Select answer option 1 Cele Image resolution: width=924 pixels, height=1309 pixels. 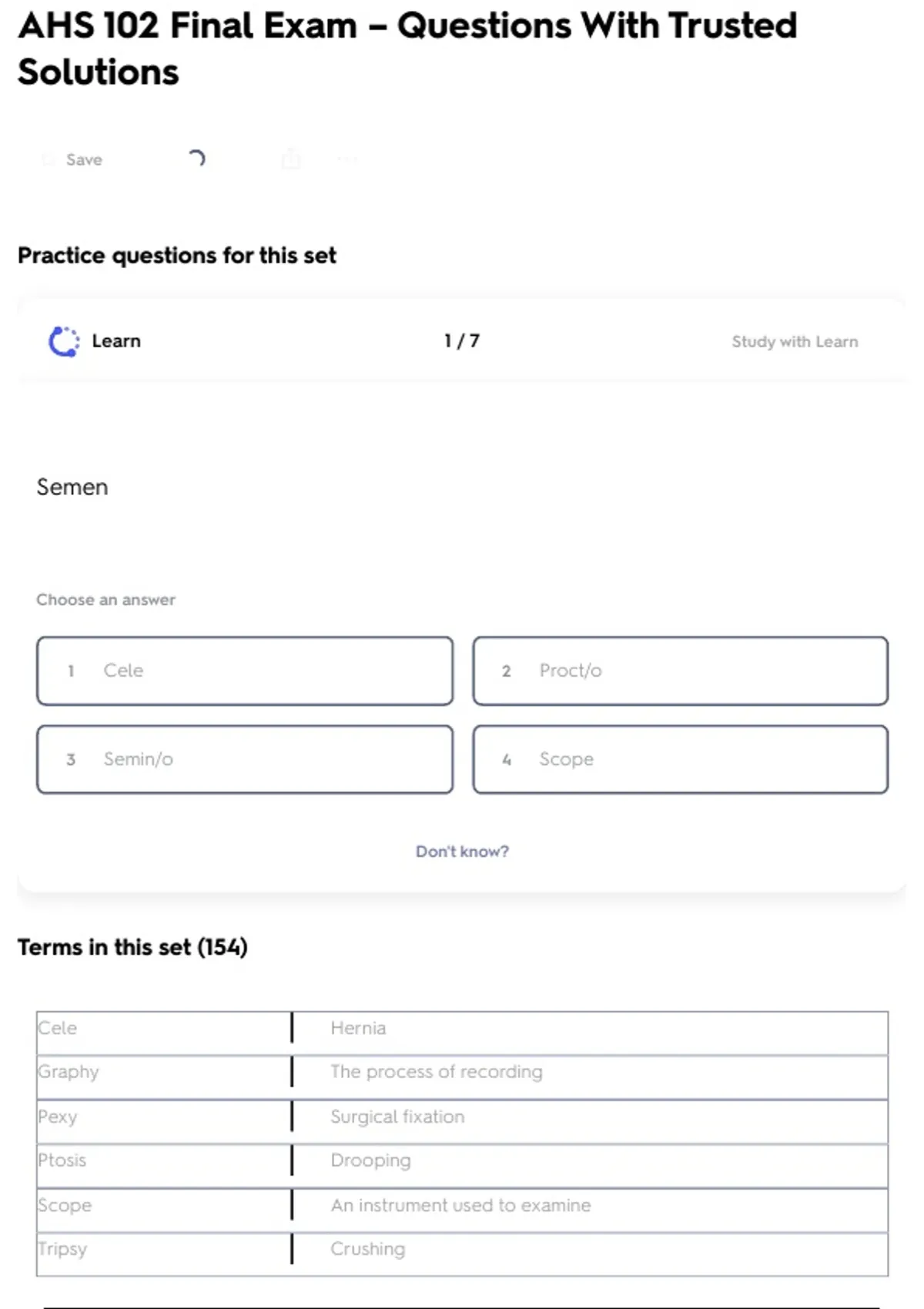pos(245,671)
